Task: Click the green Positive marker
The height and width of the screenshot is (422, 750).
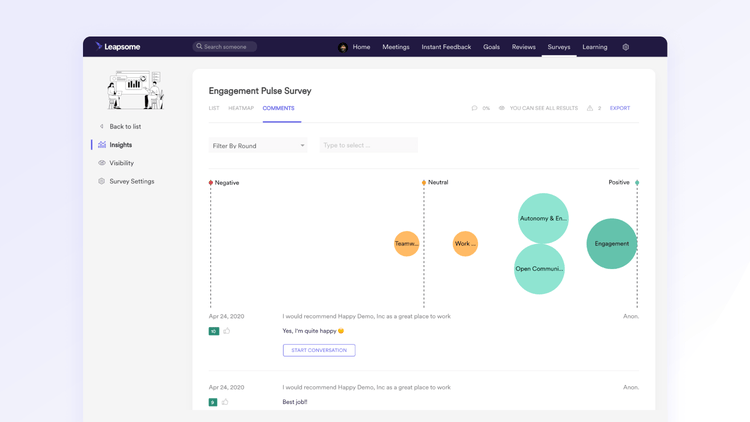Action: point(637,183)
